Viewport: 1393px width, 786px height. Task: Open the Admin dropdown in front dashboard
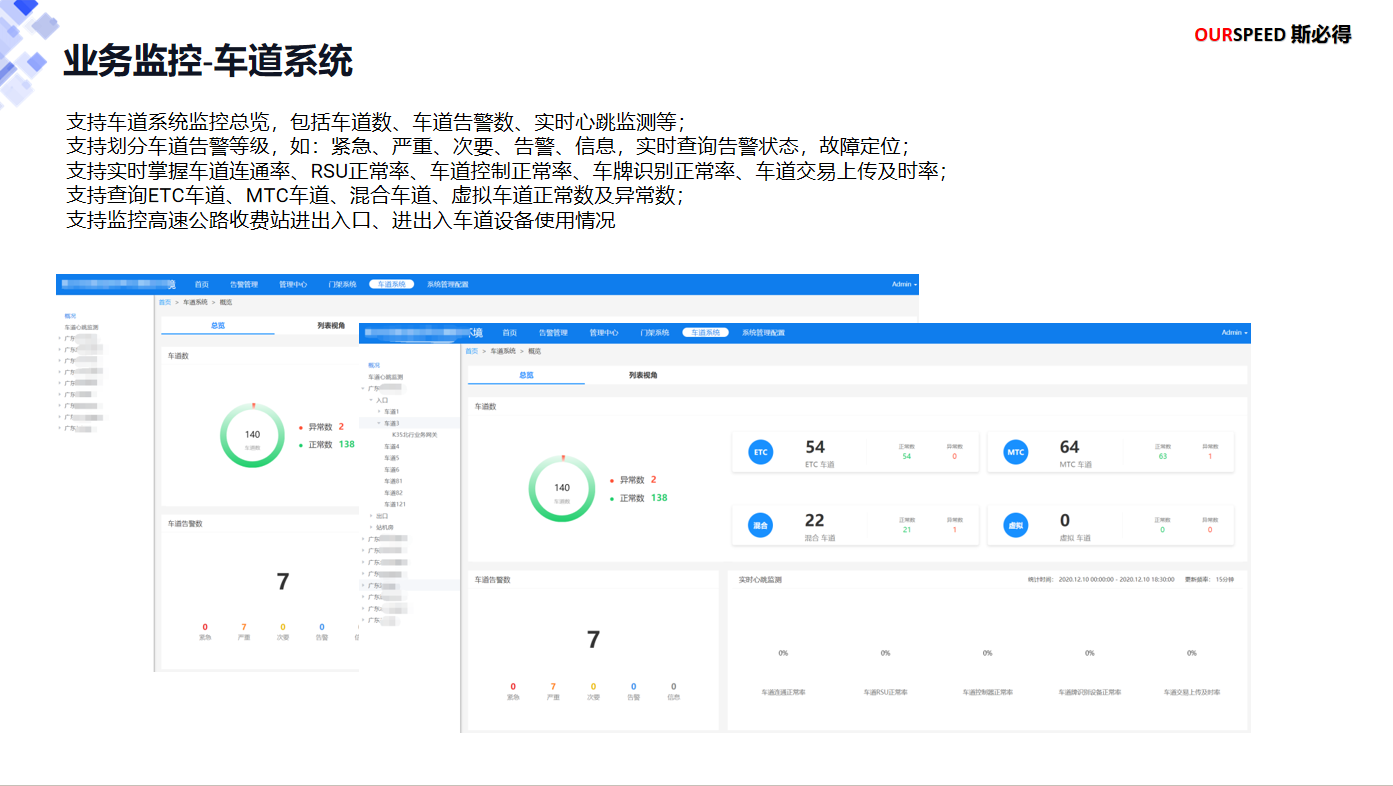[1231, 333]
